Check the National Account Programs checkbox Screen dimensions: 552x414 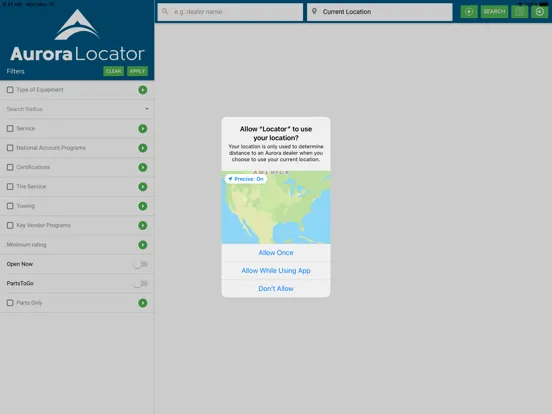click(10, 148)
